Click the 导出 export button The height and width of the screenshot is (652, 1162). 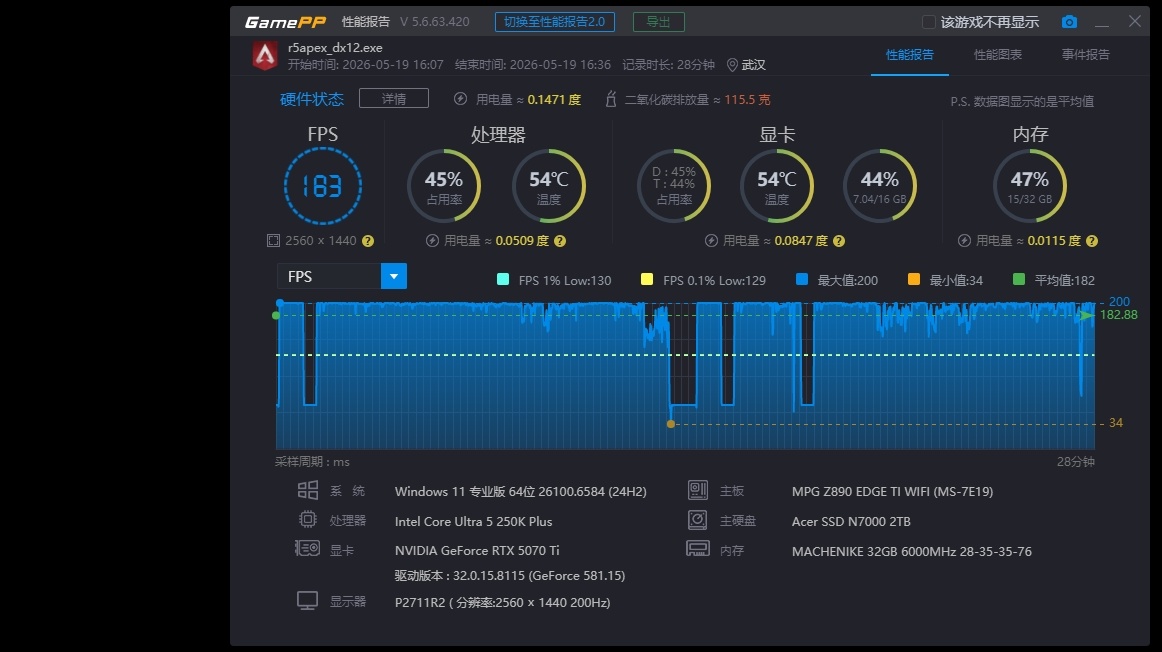tap(659, 22)
